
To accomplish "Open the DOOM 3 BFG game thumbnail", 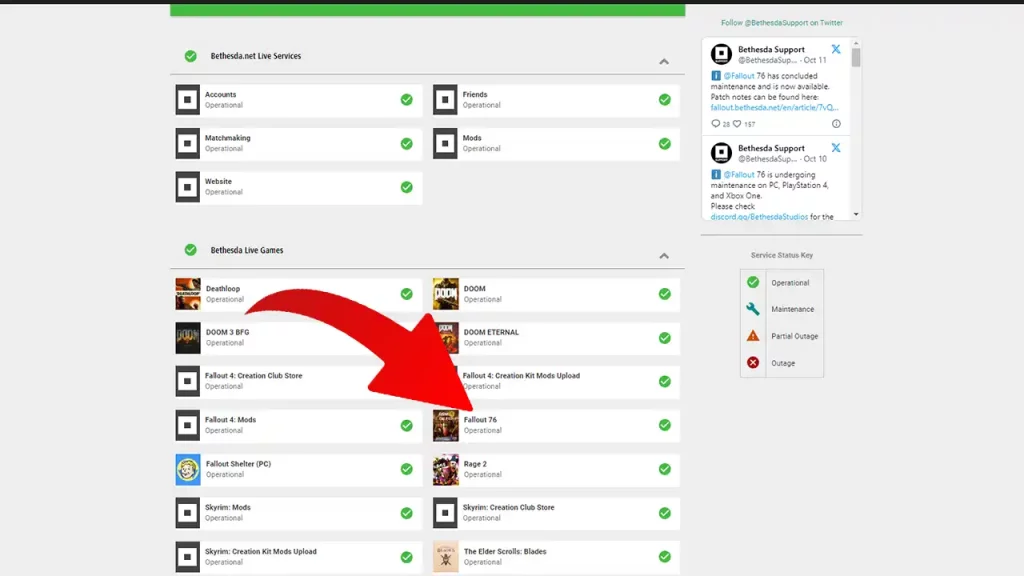I will tap(188, 338).
